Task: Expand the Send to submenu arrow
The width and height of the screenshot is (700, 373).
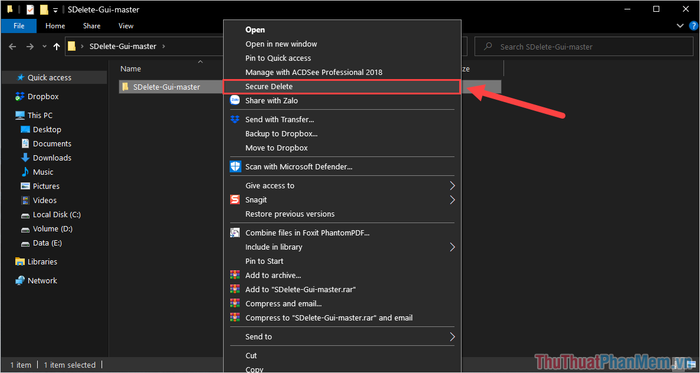Action: (x=452, y=336)
